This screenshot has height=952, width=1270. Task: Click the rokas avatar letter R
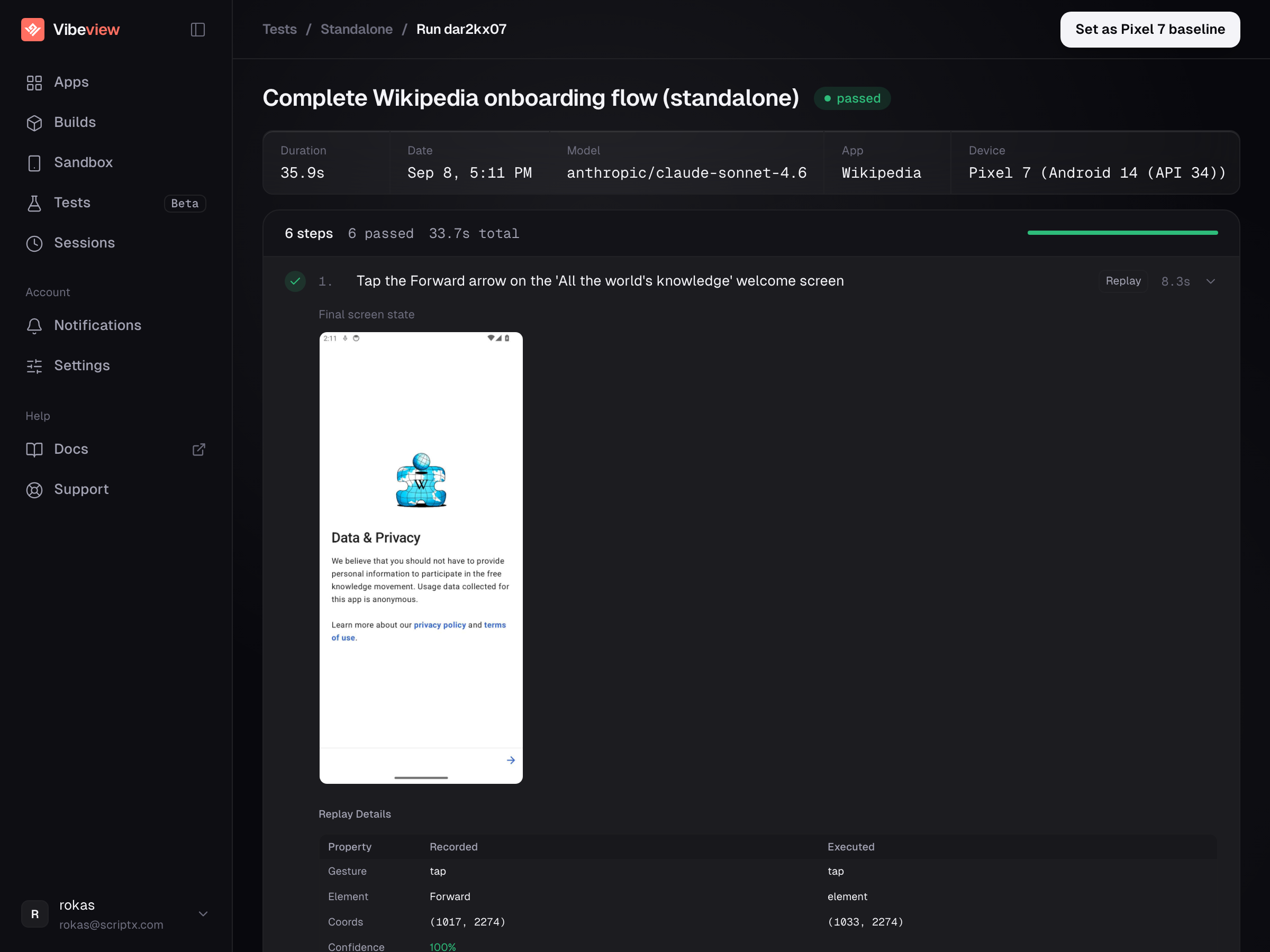pos(35,913)
